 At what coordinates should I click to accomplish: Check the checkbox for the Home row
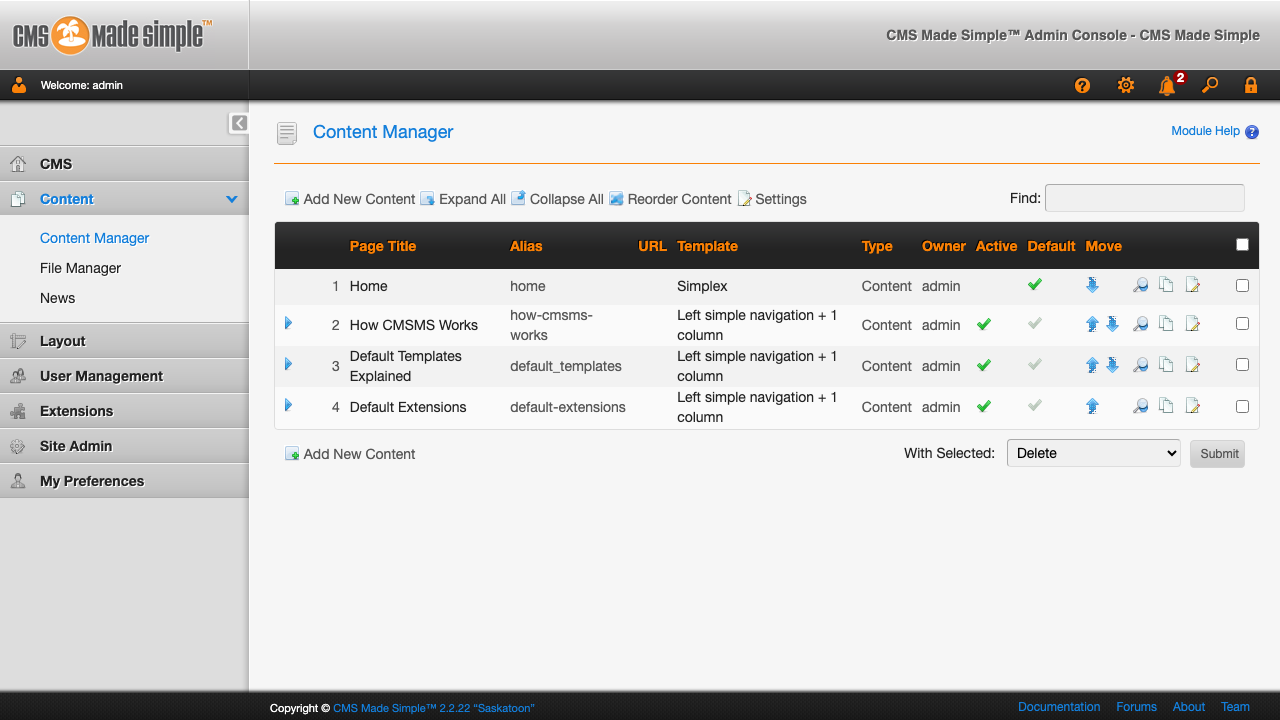click(x=1242, y=286)
